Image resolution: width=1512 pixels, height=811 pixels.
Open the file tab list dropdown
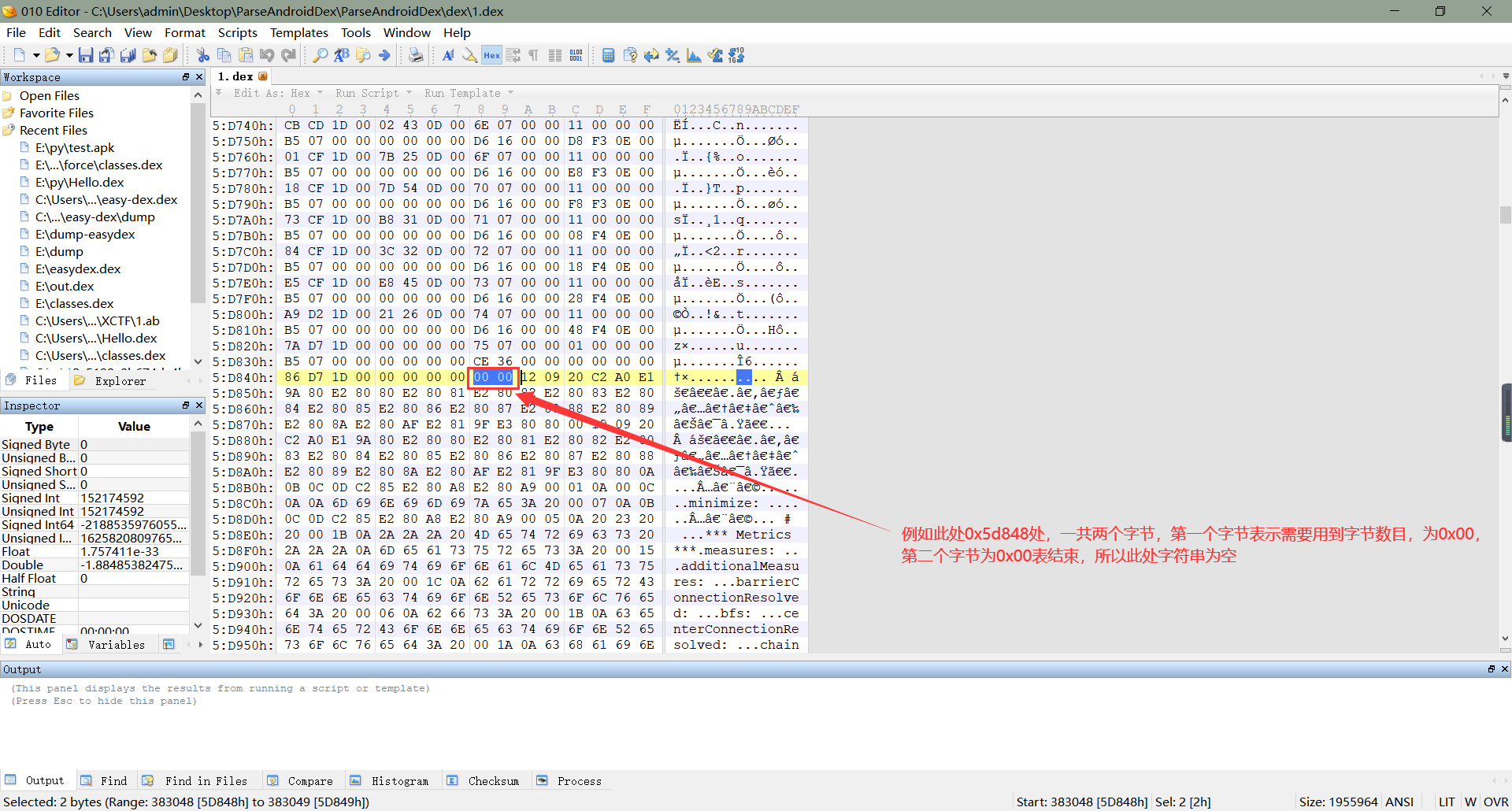[x=1506, y=76]
